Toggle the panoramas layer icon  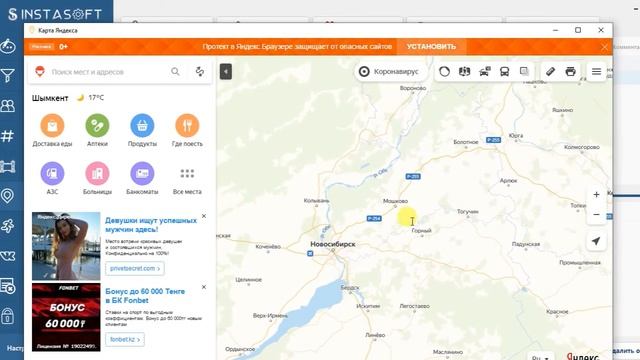[x=464, y=72]
